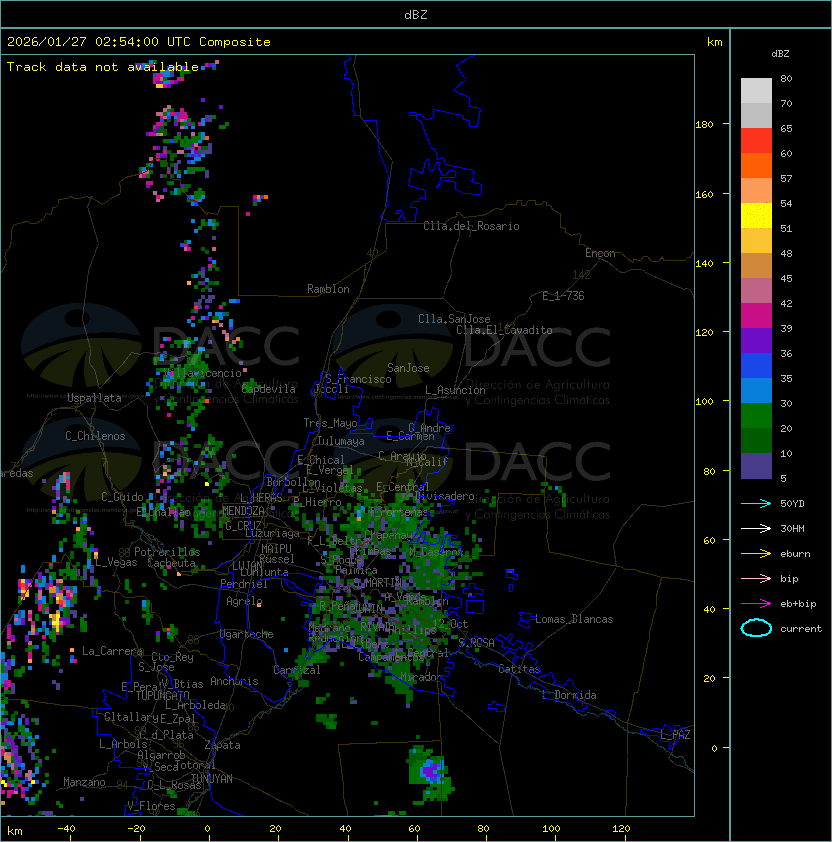Select the Uspallata label on the map
The image size is (832, 842).
click(x=94, y=398)
